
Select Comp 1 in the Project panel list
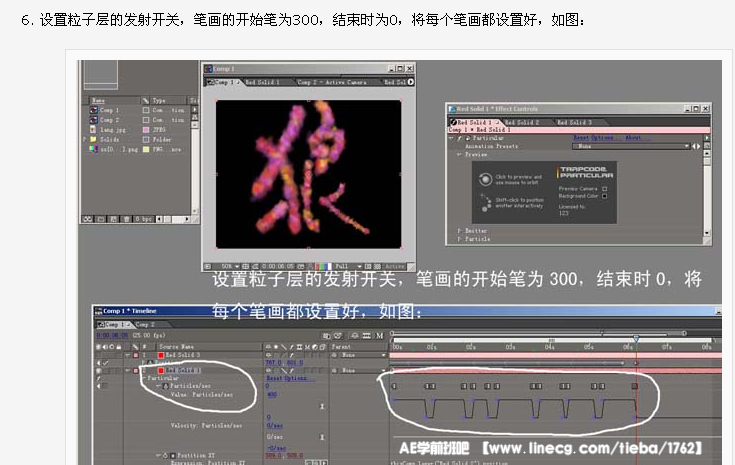tap(109, 110)
